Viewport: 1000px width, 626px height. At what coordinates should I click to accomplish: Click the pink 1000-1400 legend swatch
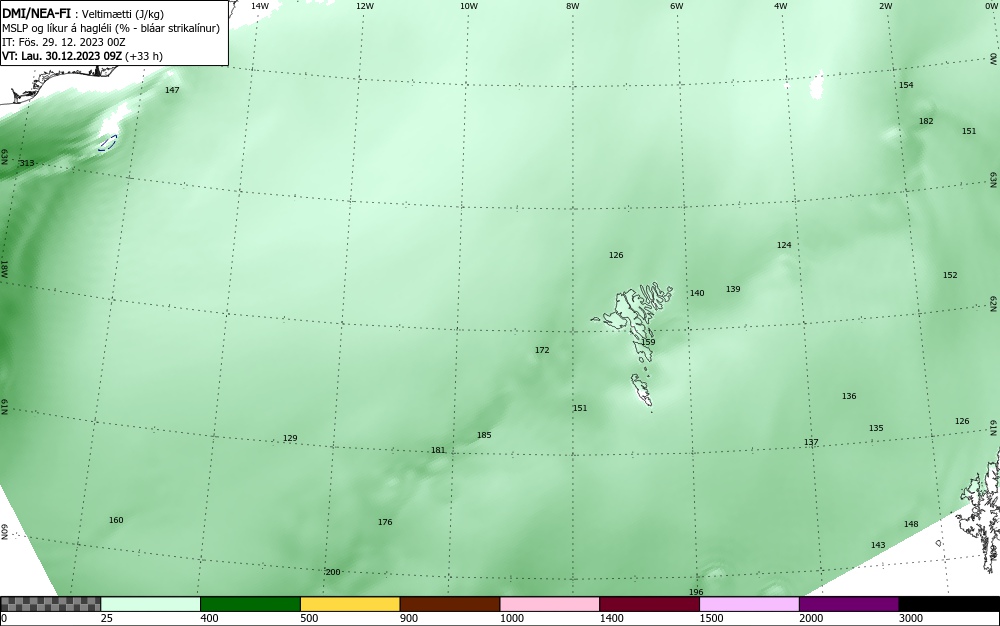click(x=550, y=604)
